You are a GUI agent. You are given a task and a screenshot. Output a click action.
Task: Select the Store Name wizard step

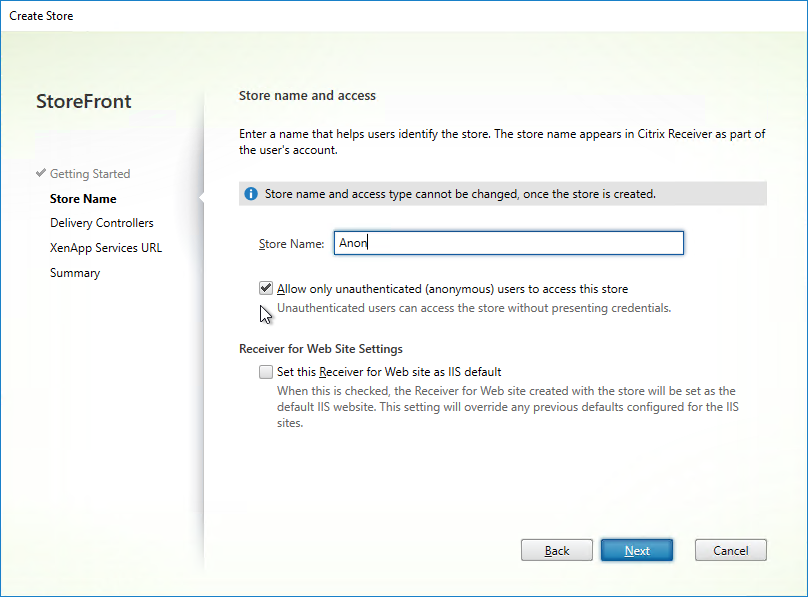click(83, 199)
